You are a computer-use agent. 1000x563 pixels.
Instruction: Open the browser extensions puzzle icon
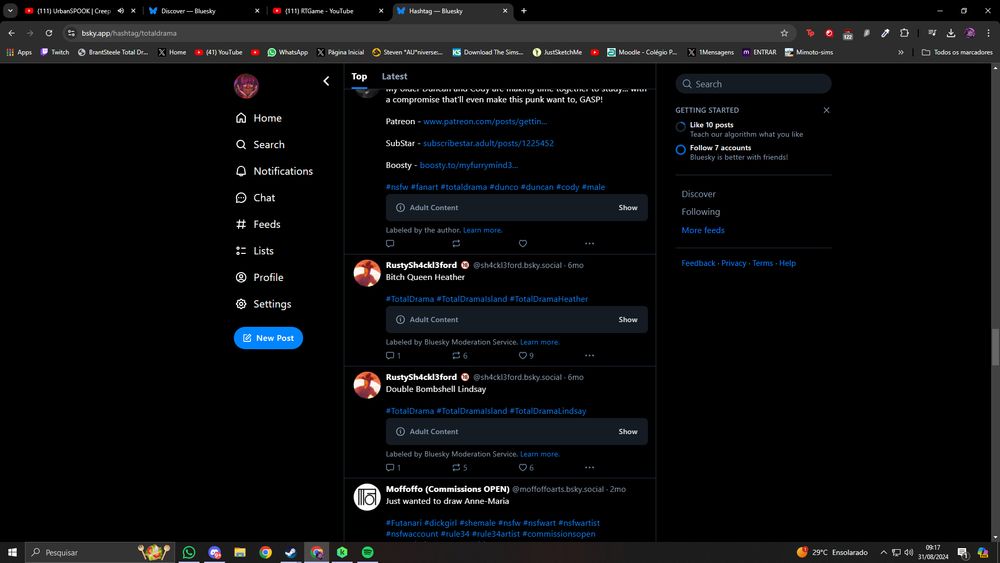coord(904,33)
